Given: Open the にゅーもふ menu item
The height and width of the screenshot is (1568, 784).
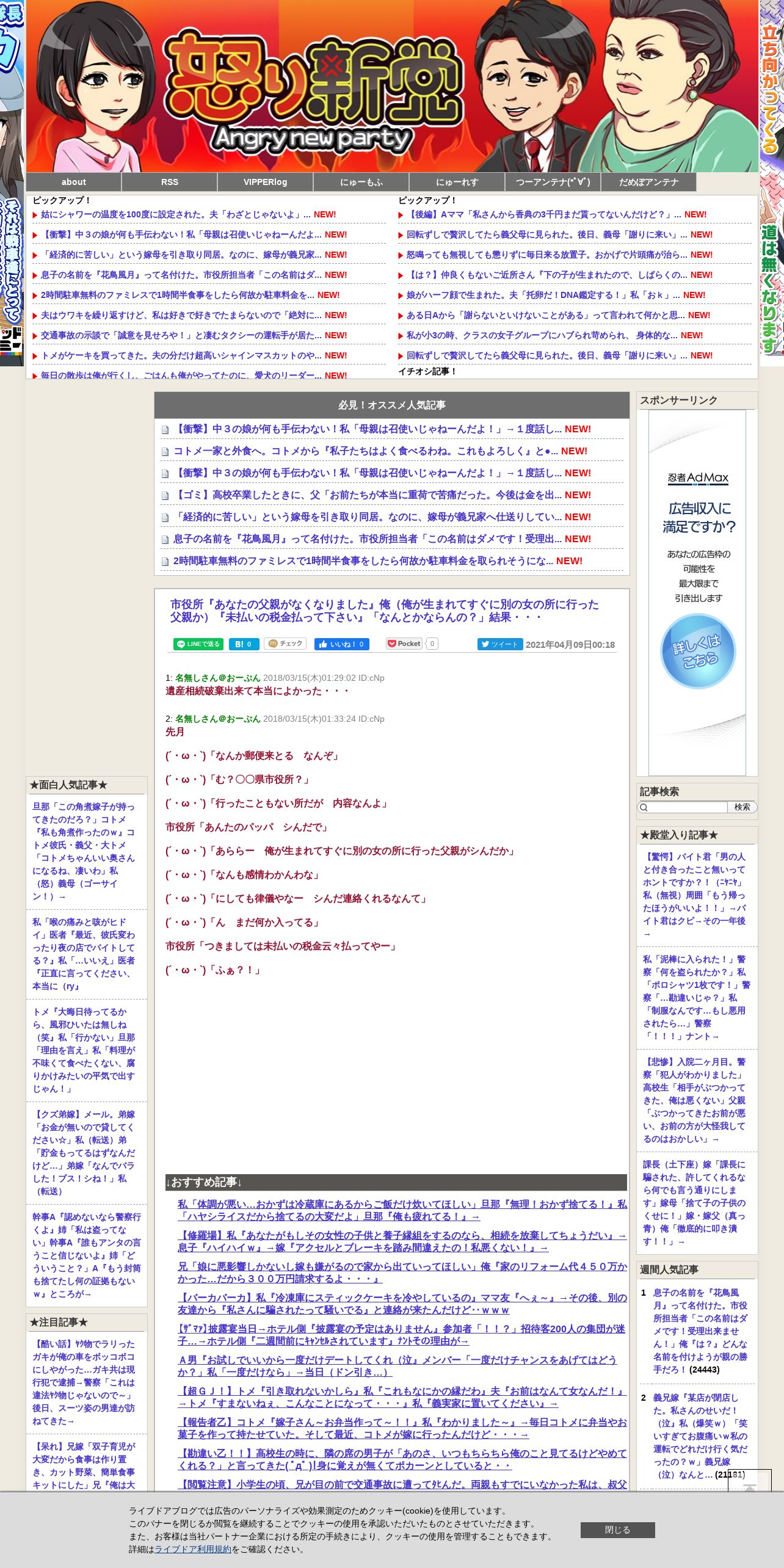Looking at the screenshot, I should point(361,182).
